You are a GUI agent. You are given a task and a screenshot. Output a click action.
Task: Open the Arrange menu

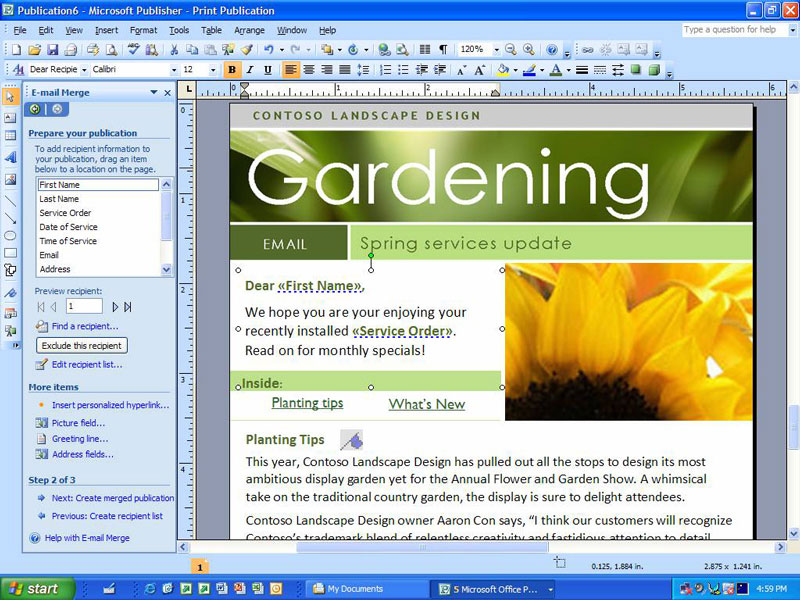click(x=249, y=30)
